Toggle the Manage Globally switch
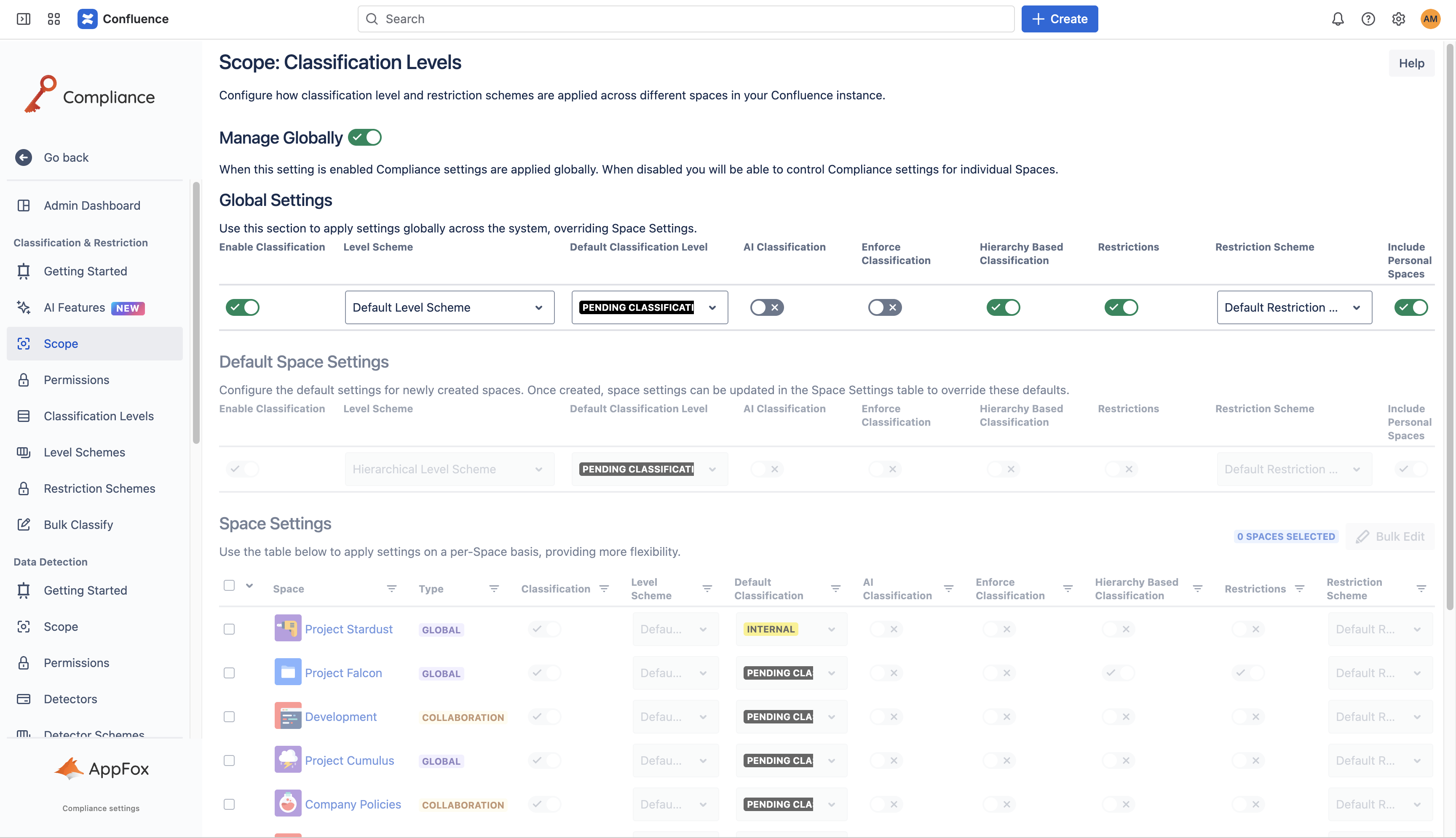1456x838 pixels. click(x=365, y=138)
